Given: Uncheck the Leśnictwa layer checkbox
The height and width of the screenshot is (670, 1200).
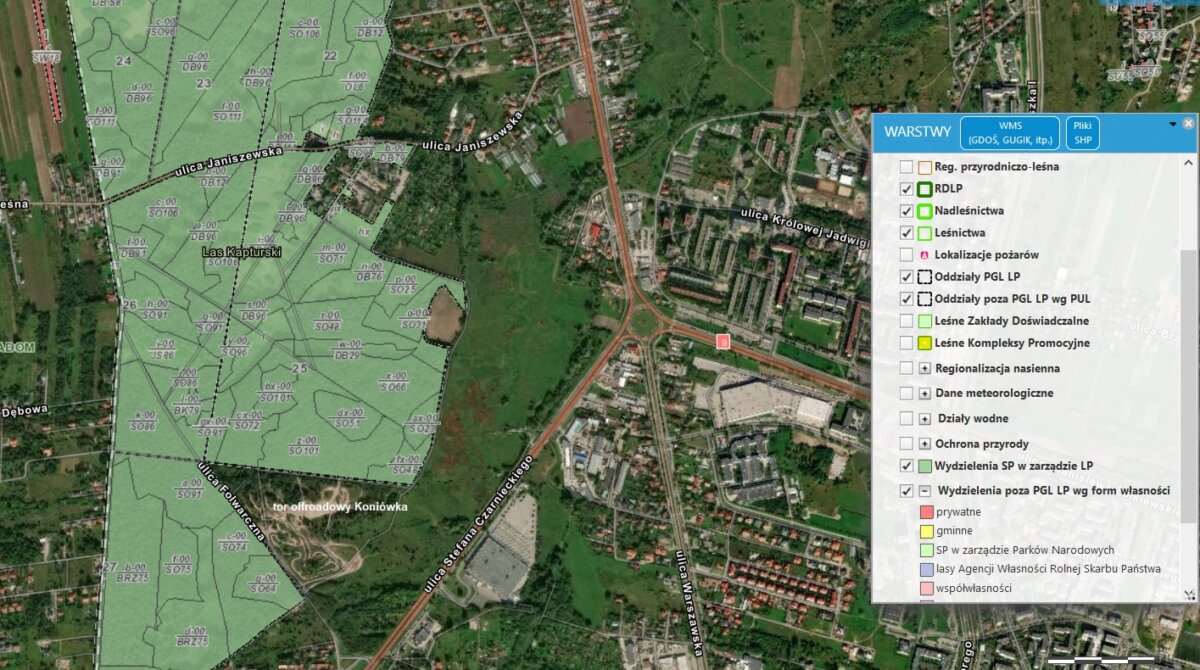Looking at the screenshot, I should pos(906,233).
